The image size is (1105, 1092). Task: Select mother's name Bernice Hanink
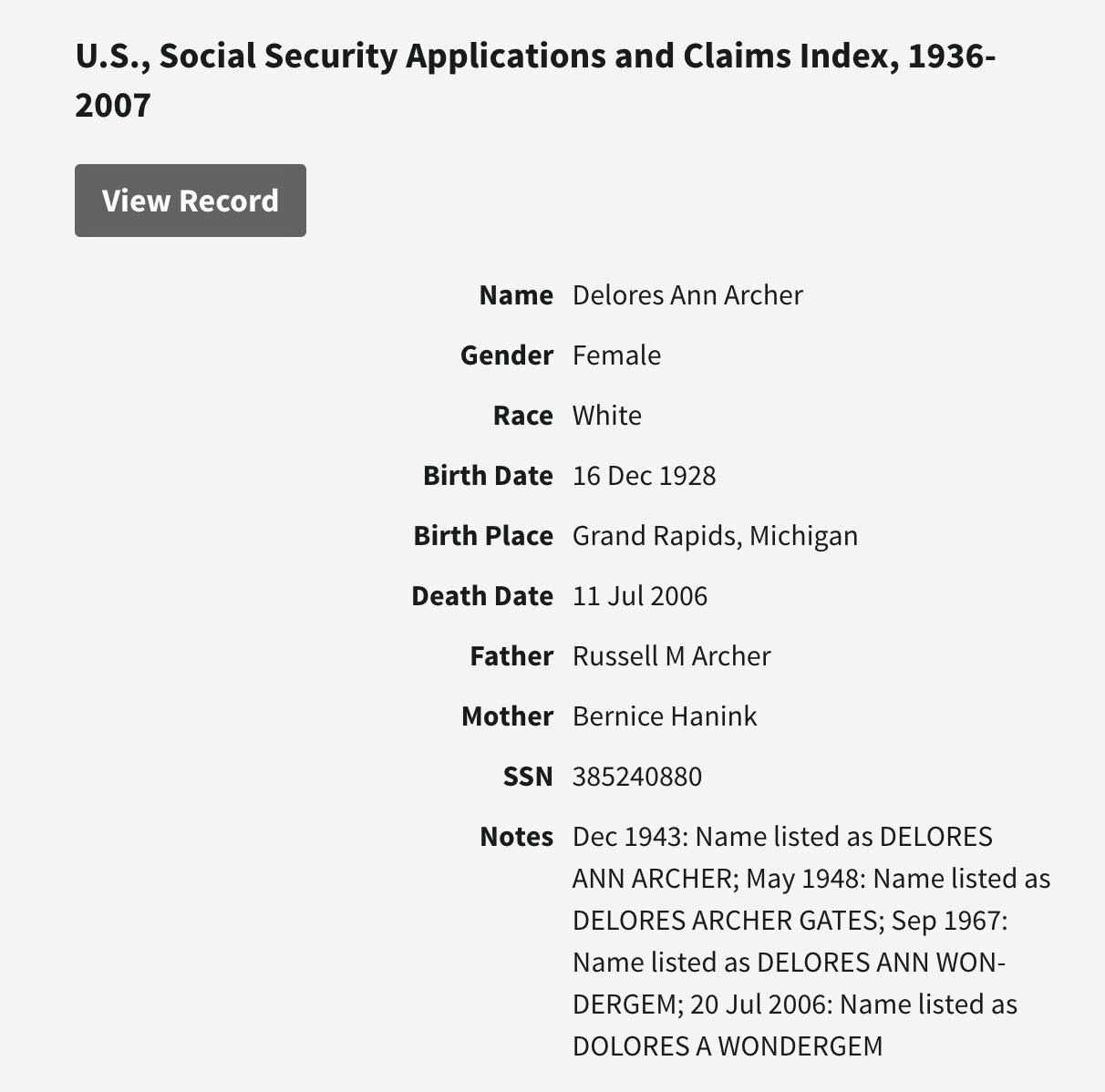664,716
